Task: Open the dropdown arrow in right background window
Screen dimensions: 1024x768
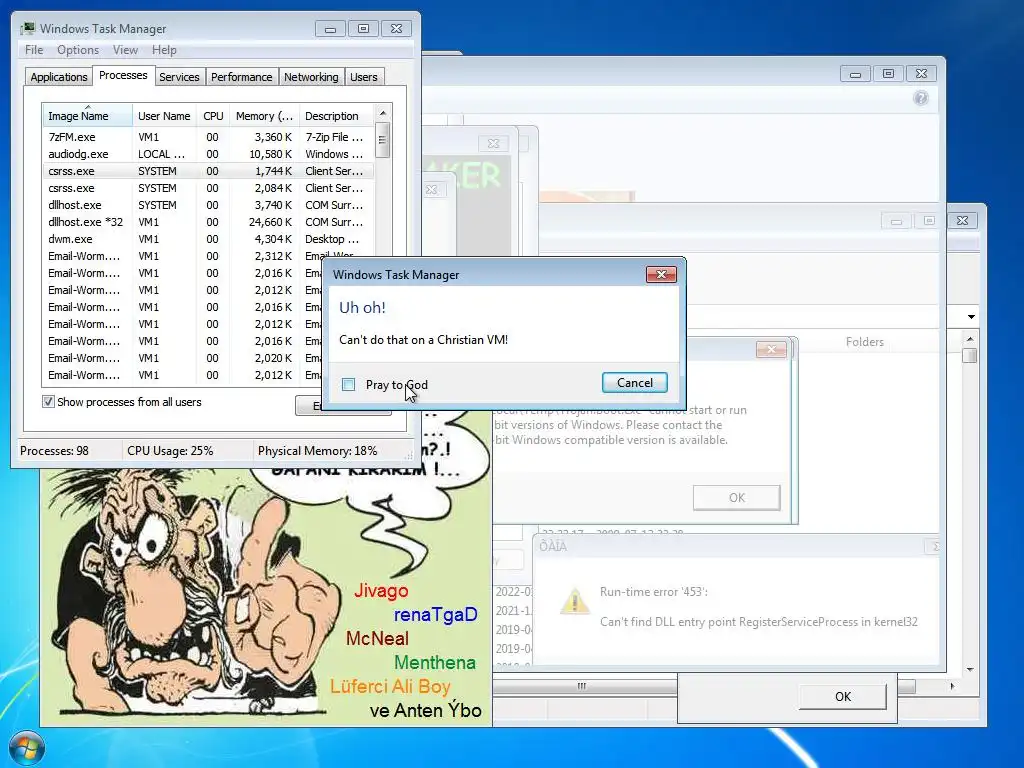Action: (971, 317)
